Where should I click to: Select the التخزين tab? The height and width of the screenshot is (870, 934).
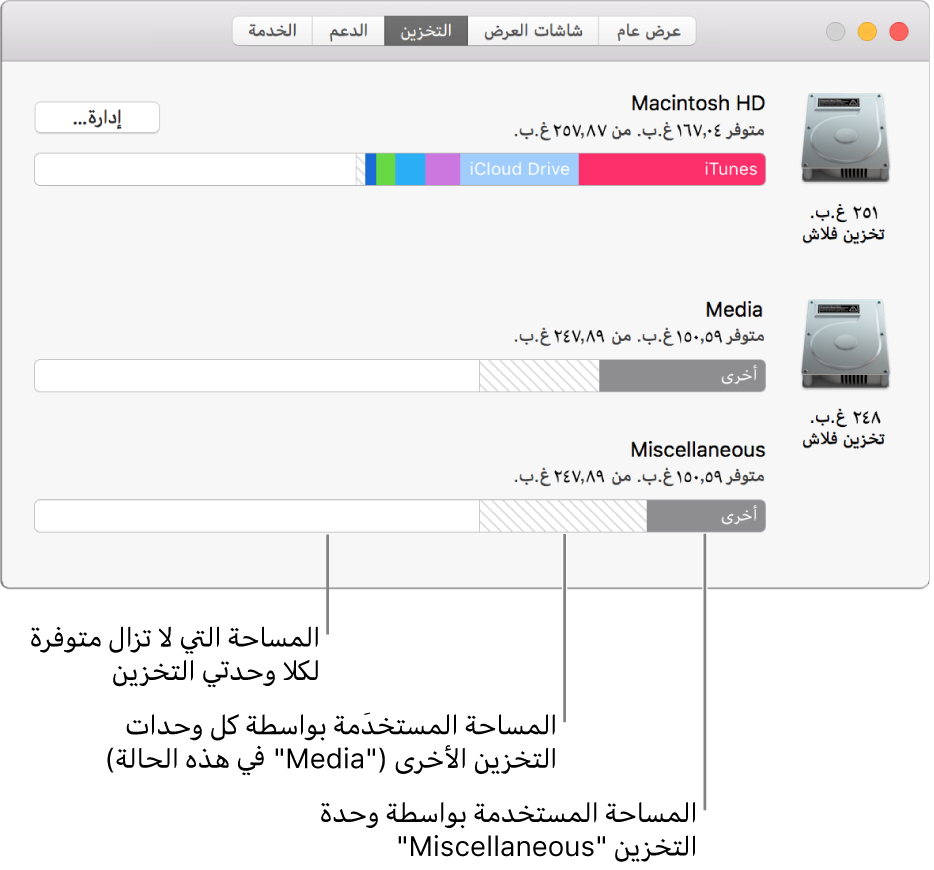[x=426, y=31]
